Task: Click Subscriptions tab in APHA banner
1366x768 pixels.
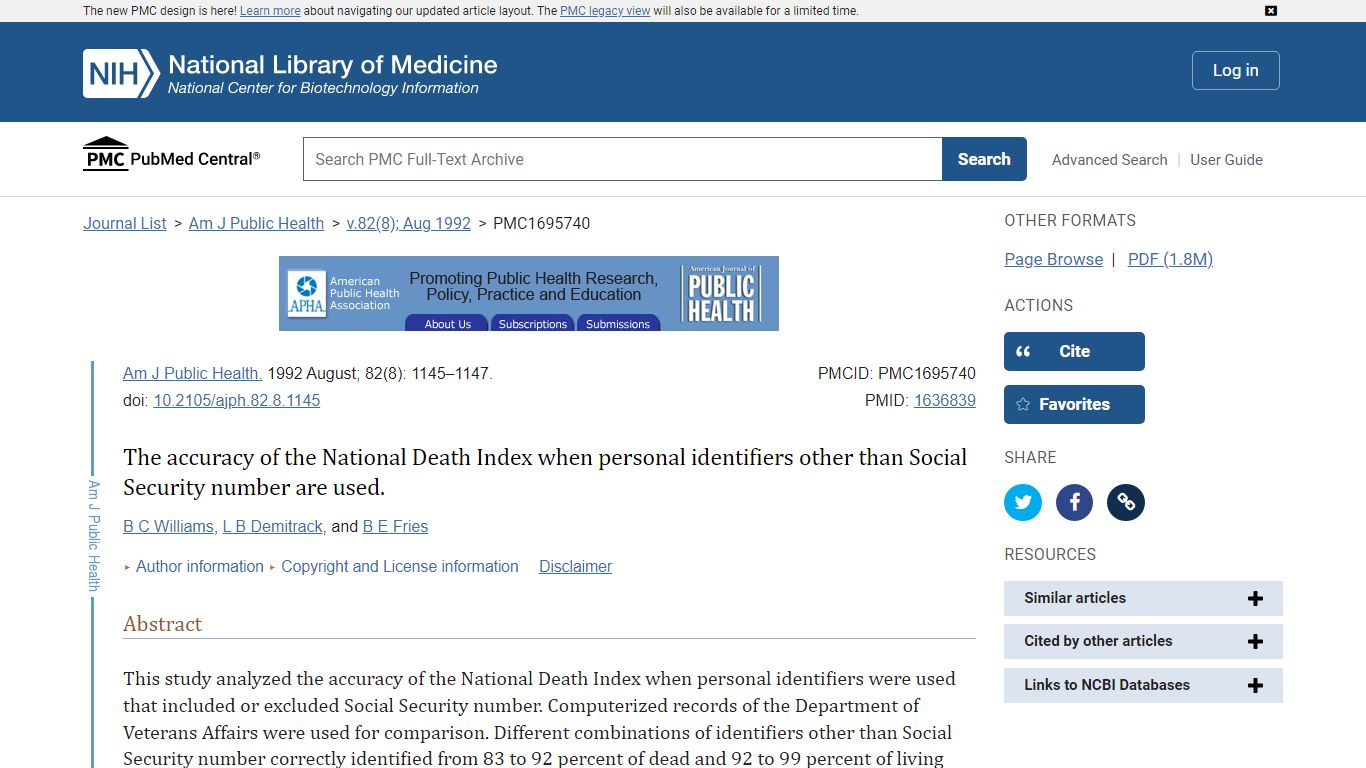Action: click(x=532, y=324)
